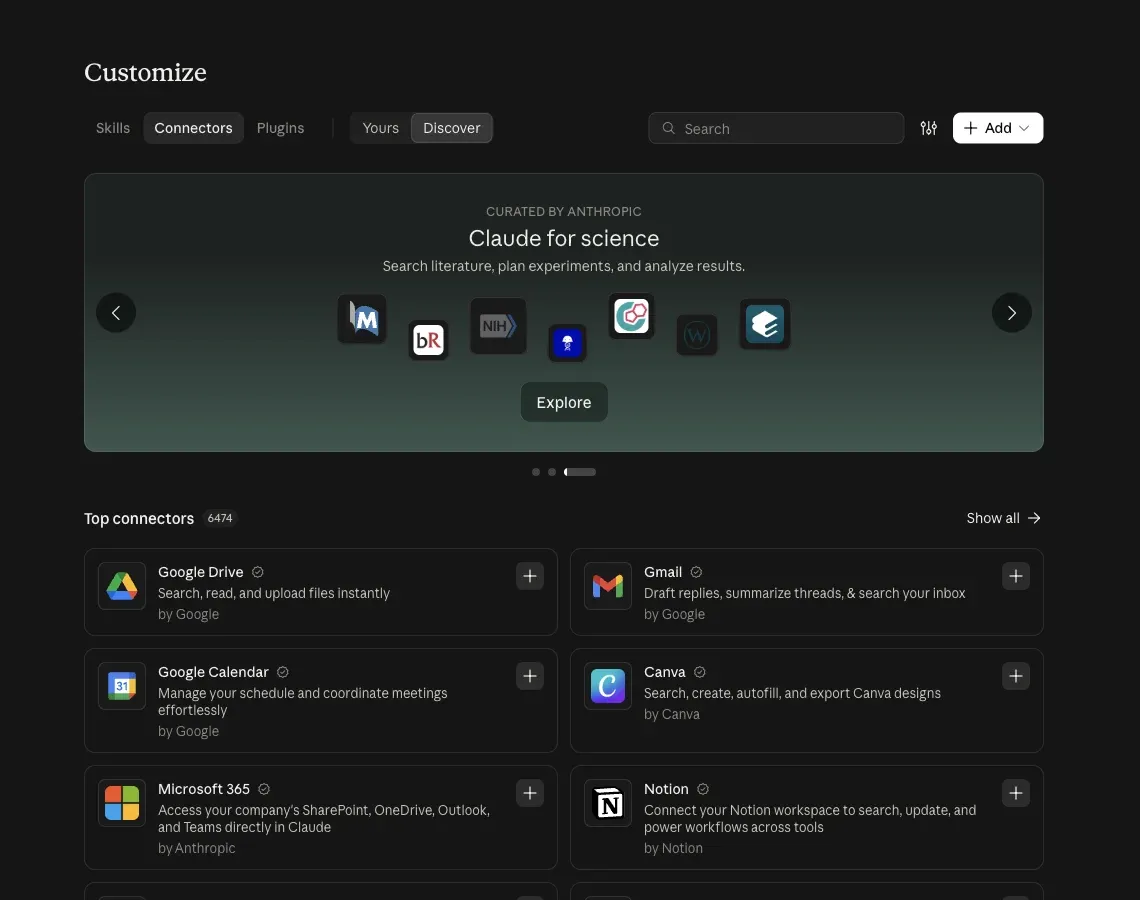
Task: Open the Skills tab
Action: (x=113, y=128)
